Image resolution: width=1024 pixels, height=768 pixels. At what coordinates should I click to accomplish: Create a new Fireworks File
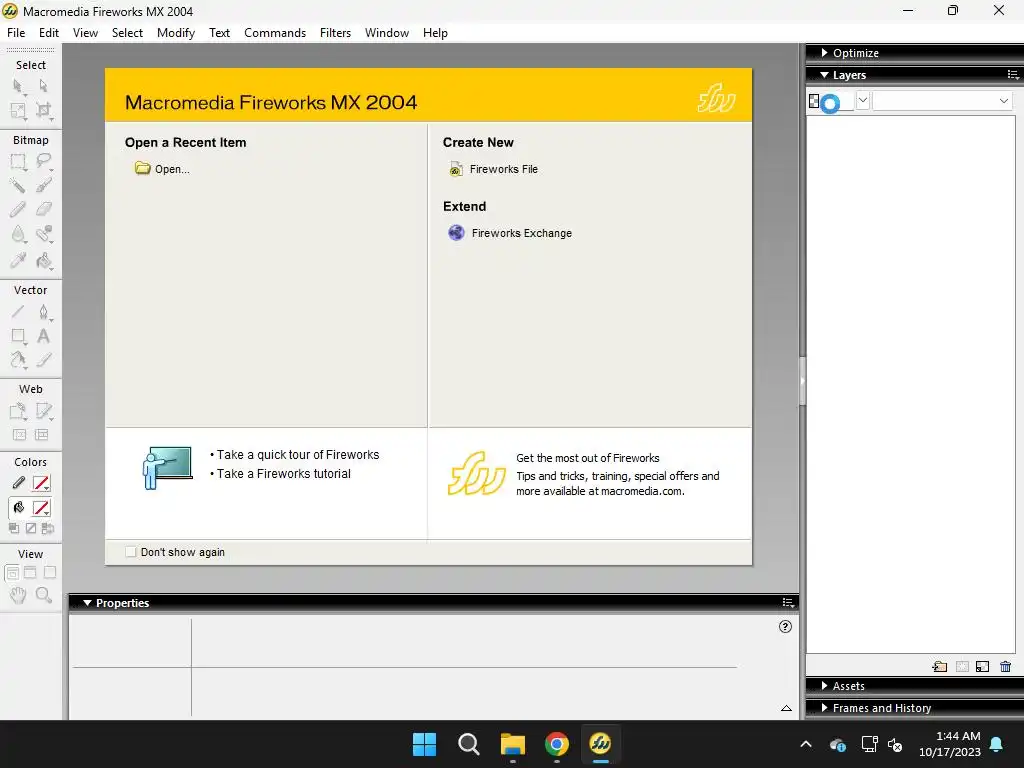pos(494,169)
